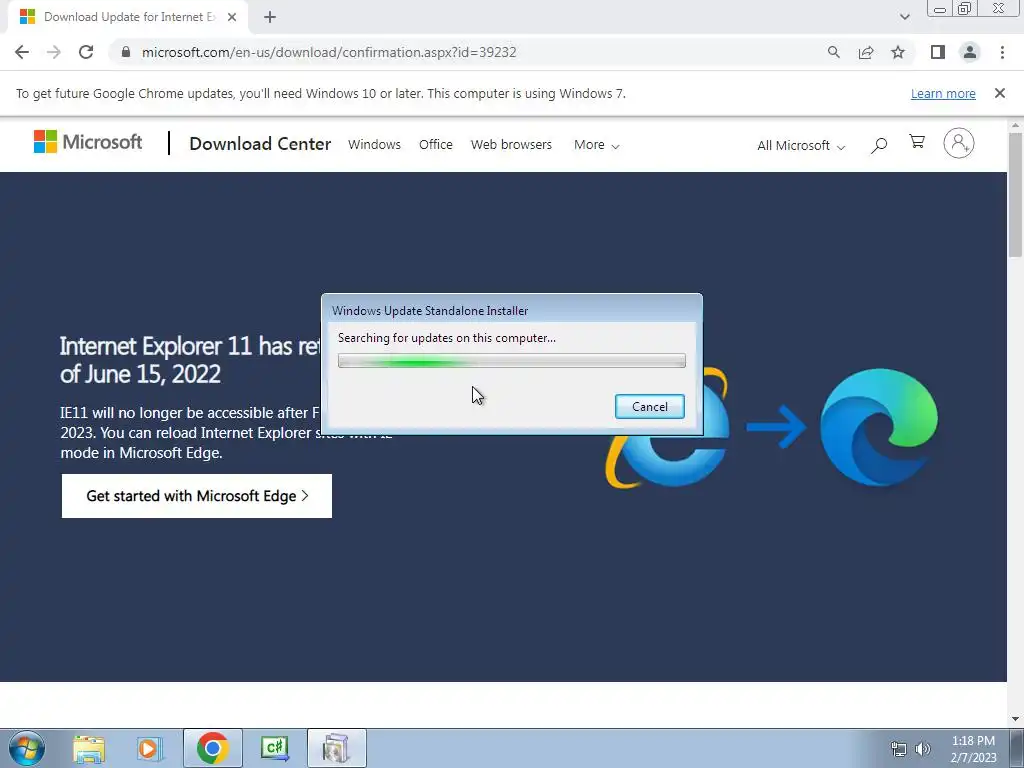Share this page icon in address bar

click(x=866, y=52)
